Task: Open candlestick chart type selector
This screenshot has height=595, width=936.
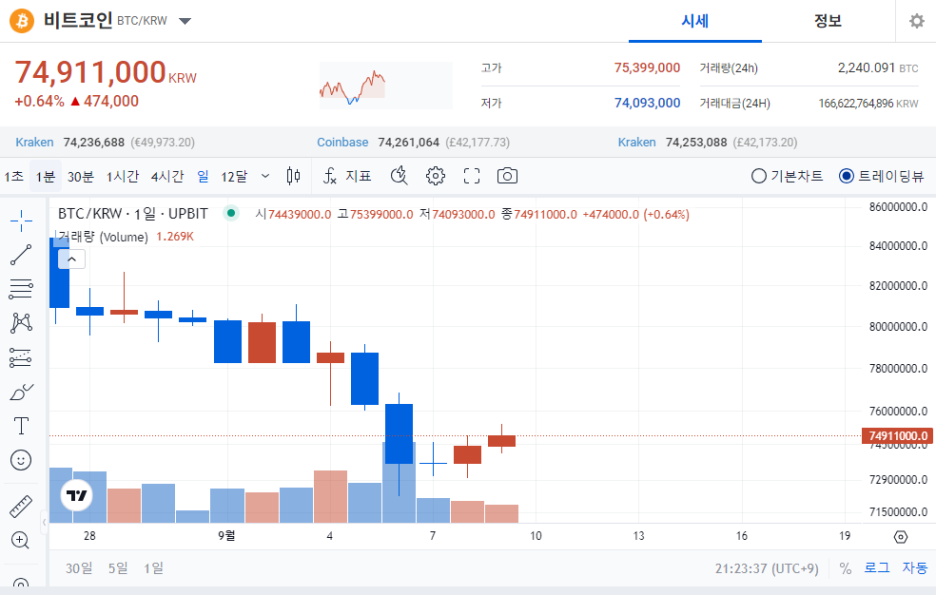Action: point(293,176)
